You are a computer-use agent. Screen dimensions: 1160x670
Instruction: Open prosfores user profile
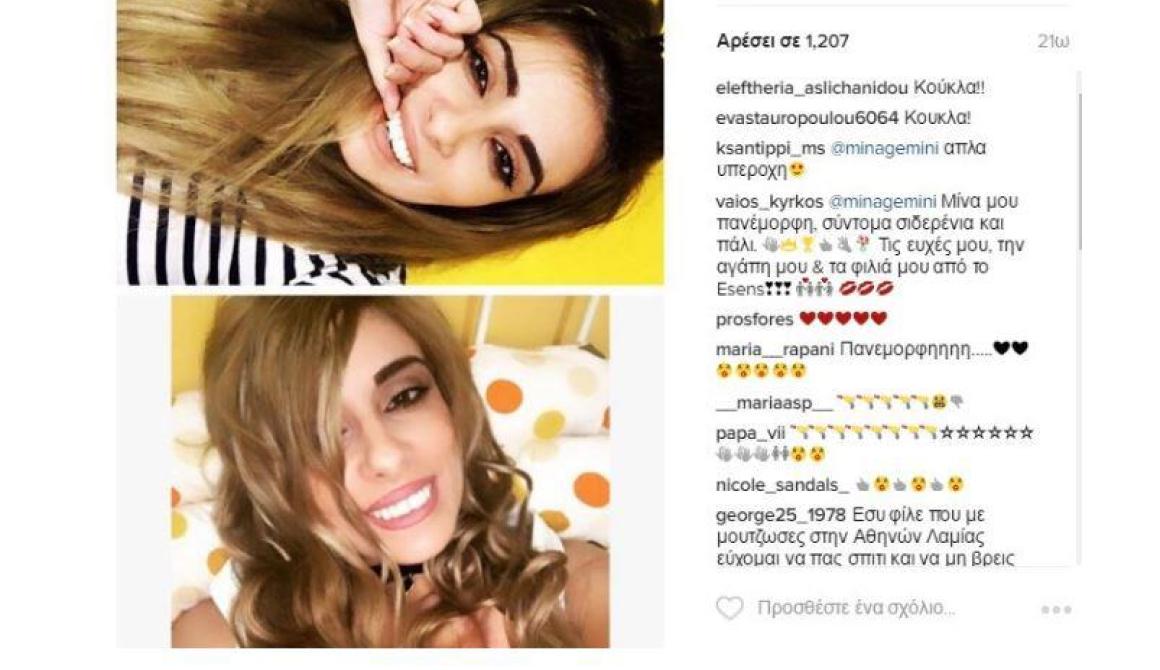tap(755, 319)
